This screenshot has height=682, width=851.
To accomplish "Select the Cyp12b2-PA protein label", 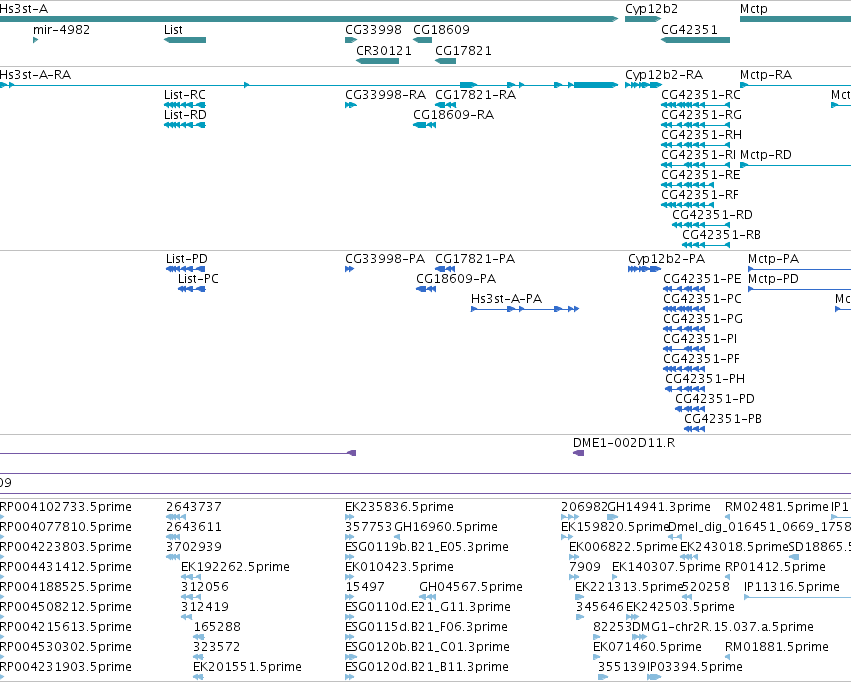I will pos(666,259).
